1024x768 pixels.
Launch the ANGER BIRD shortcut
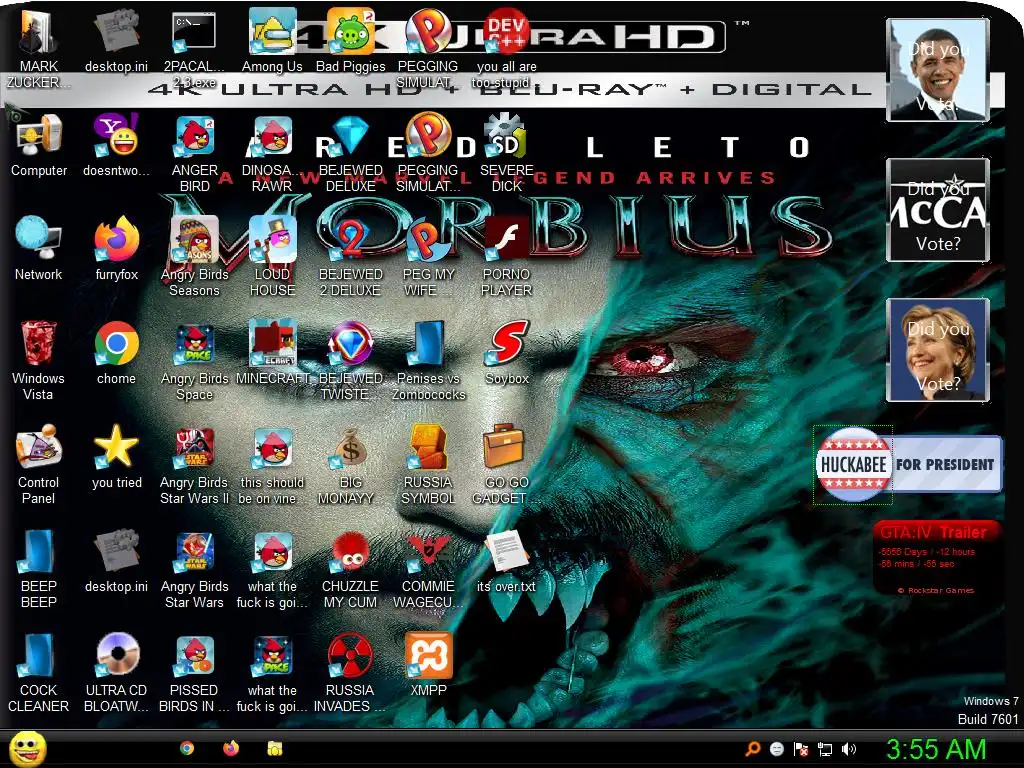(x=194, y=153)
